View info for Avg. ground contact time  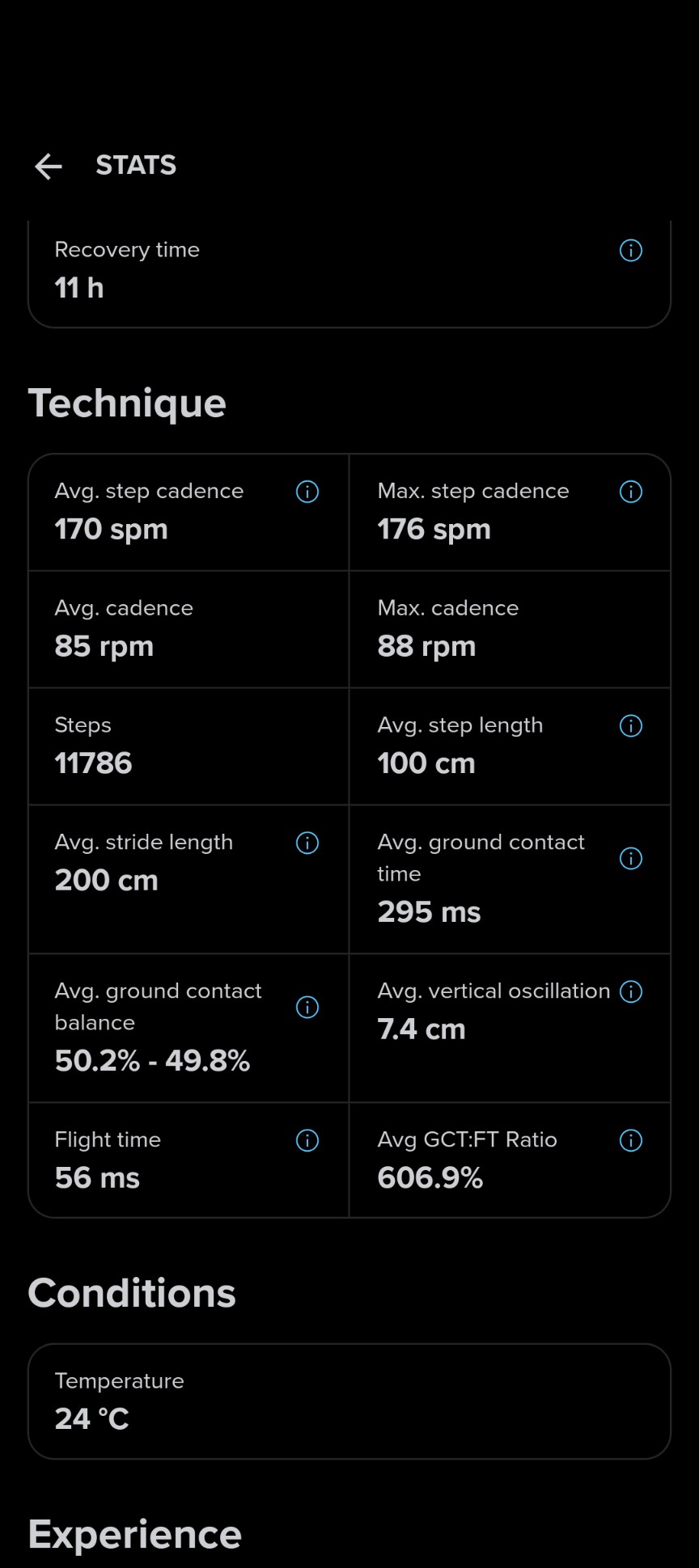[x=631, y=859]
